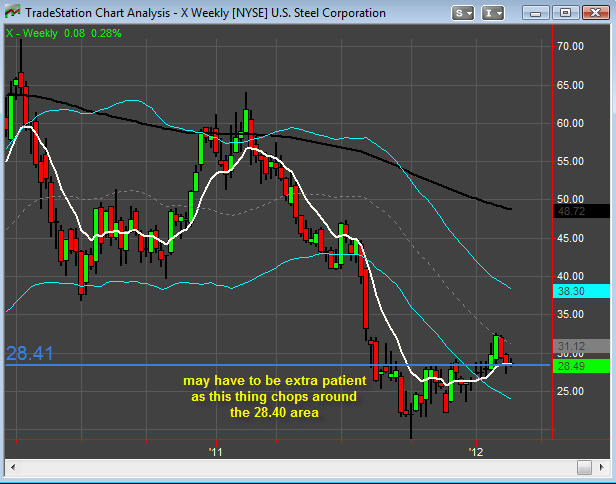Click the 50.00 price axis label
This screenshot has width=616, height=484.
pos(570,199)
